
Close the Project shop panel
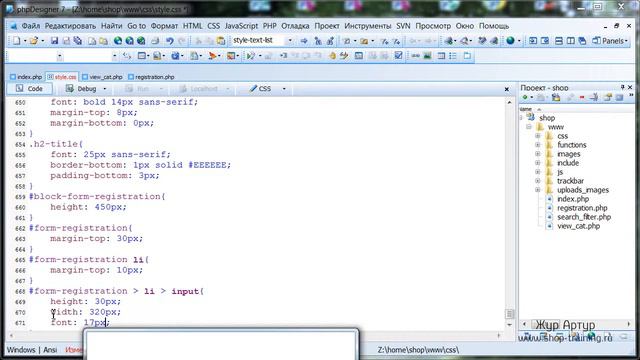pyautogui.click(x=630, y=87)
